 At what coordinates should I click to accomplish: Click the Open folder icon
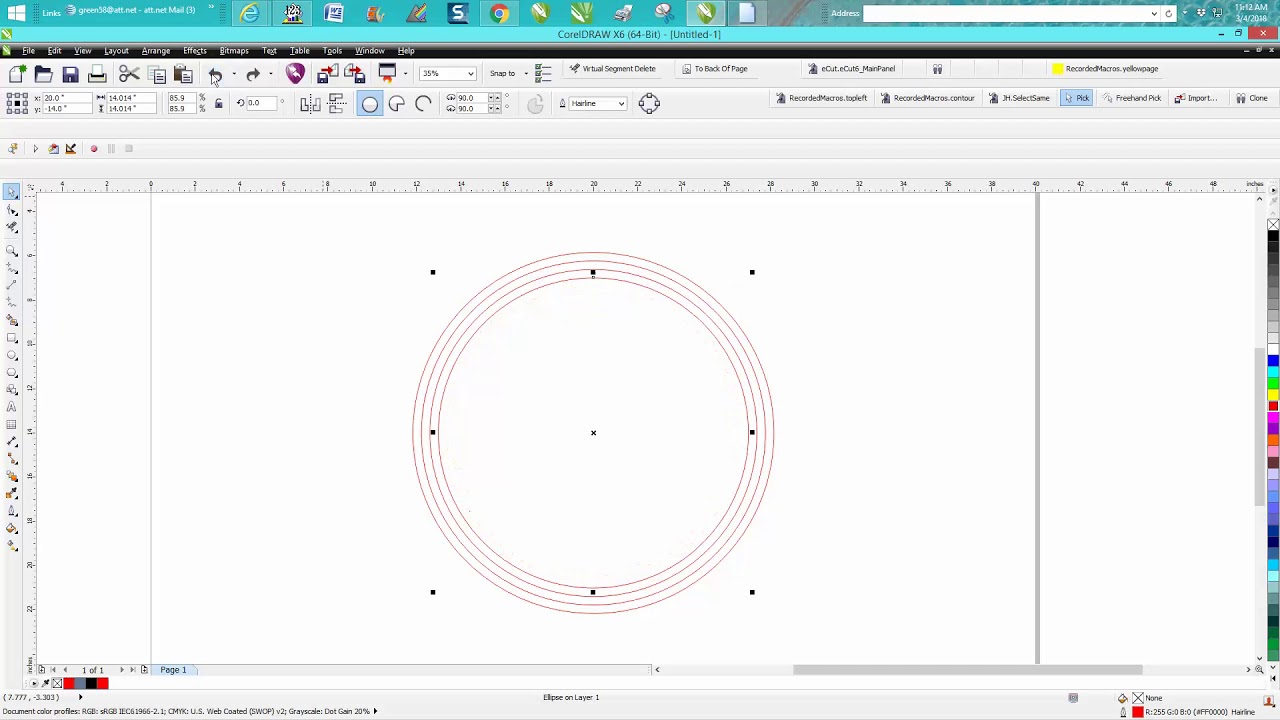point(43,74)
